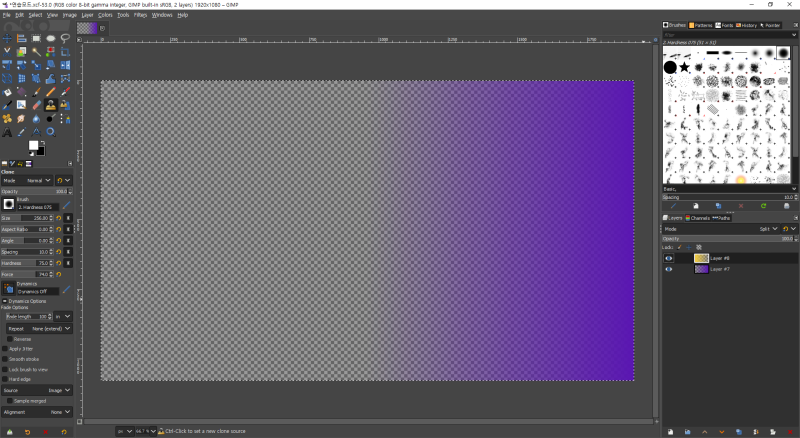Click the background black color swatch
This screenshot has height=438, width=800.
[x=41, y=151]
